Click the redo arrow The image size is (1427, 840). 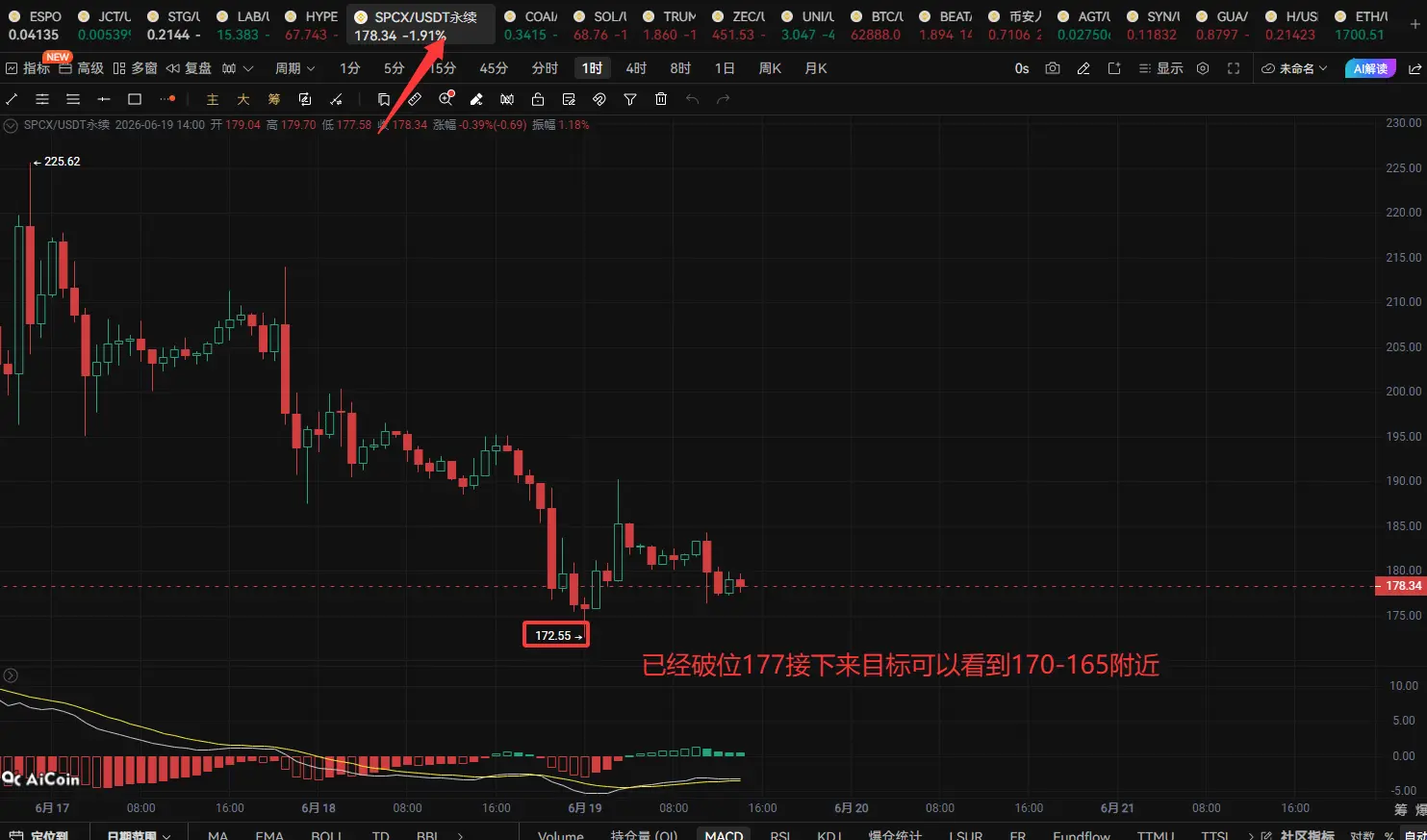(x=724, y=99)
